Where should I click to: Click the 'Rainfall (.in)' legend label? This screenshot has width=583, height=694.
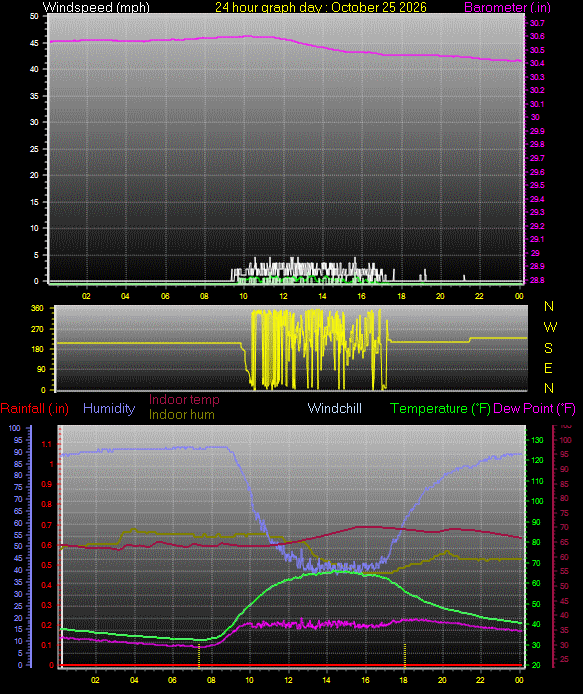(35, 408)
